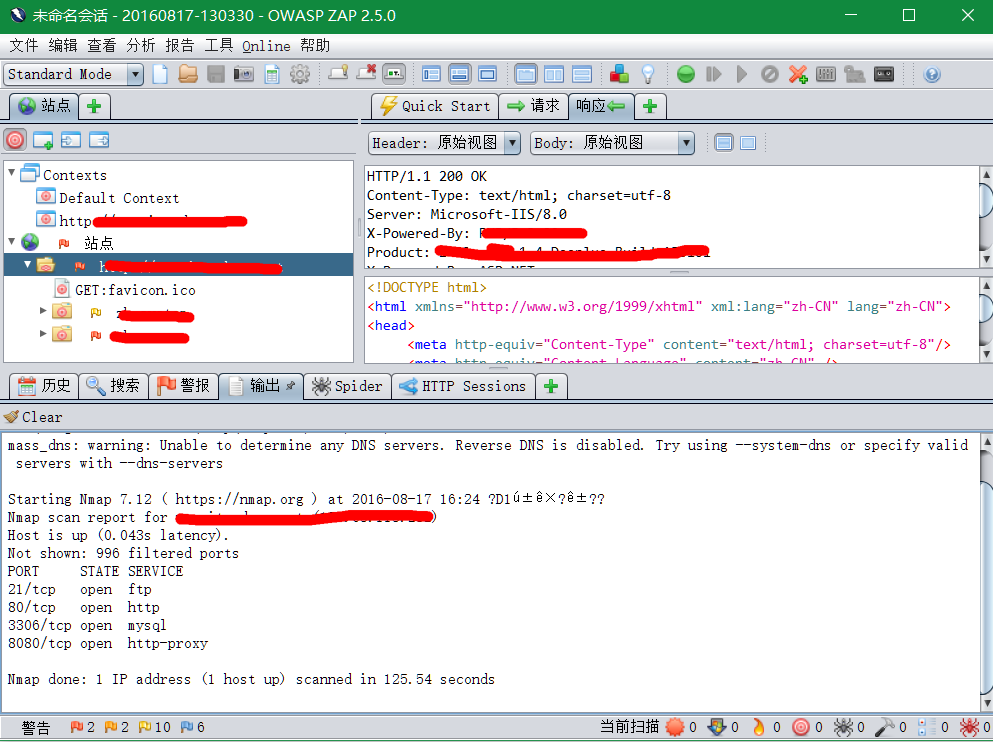Switch to the Quick Start tab
The image size is (993, 742).
pyautogui.click(x=435, y=106)
